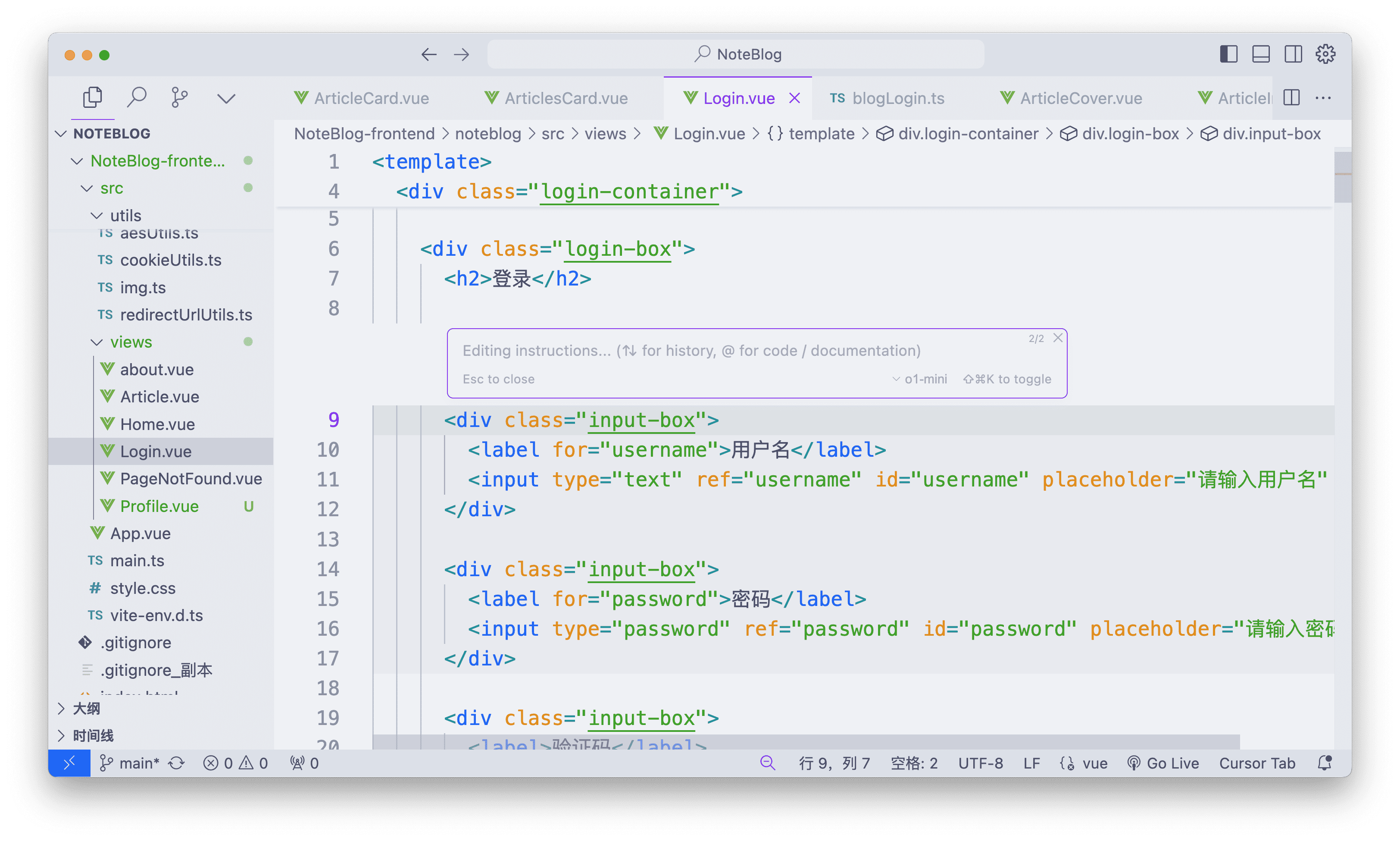Open Profile.vue file
This screenshot has width=1400, height=841.
coord(161,506)
